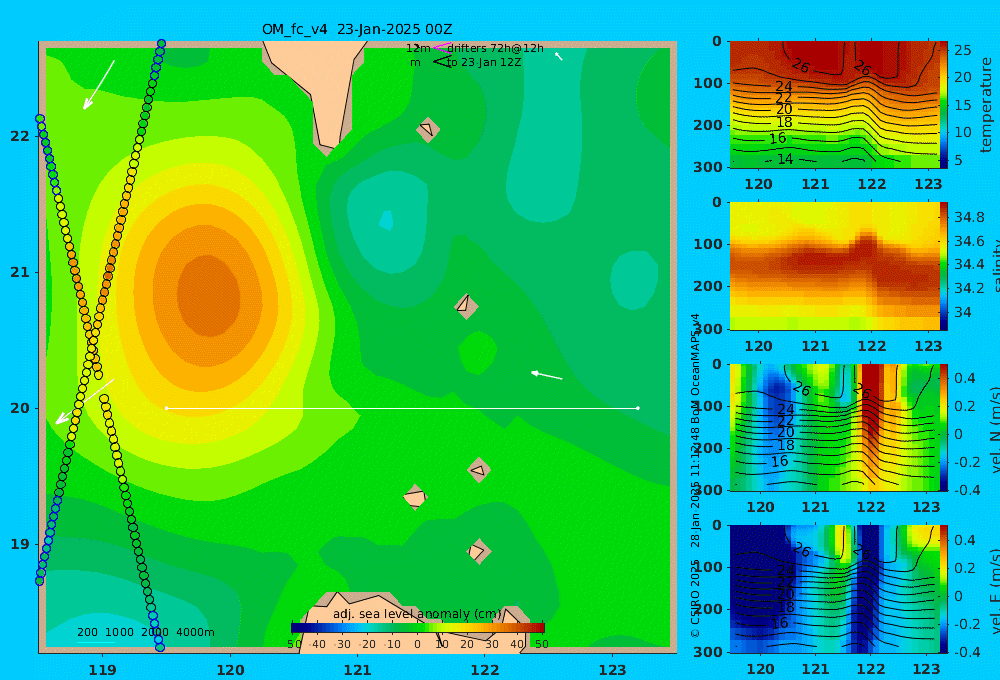The image size is (1000, 680).
Task: Click the latitude axis label '21'
Action: pos(20,272)
